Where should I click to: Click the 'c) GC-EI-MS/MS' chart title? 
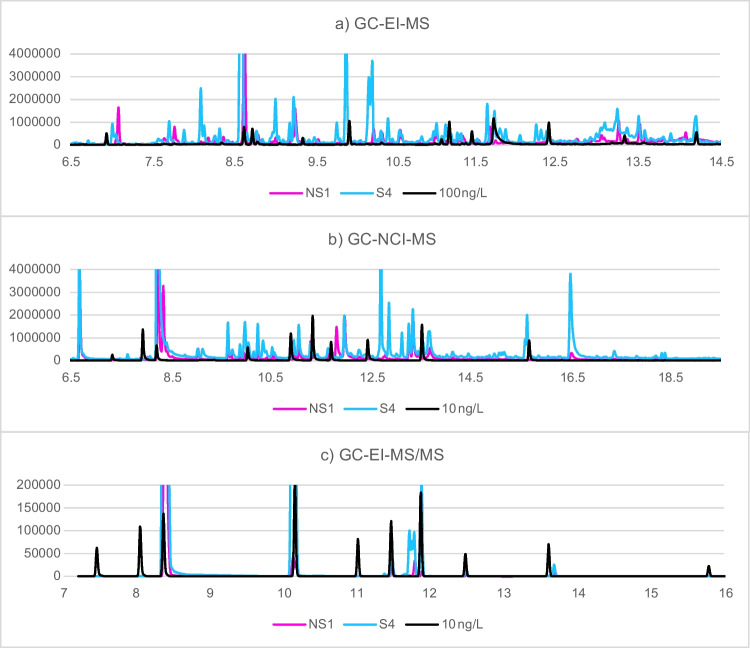tap(382, 455)
